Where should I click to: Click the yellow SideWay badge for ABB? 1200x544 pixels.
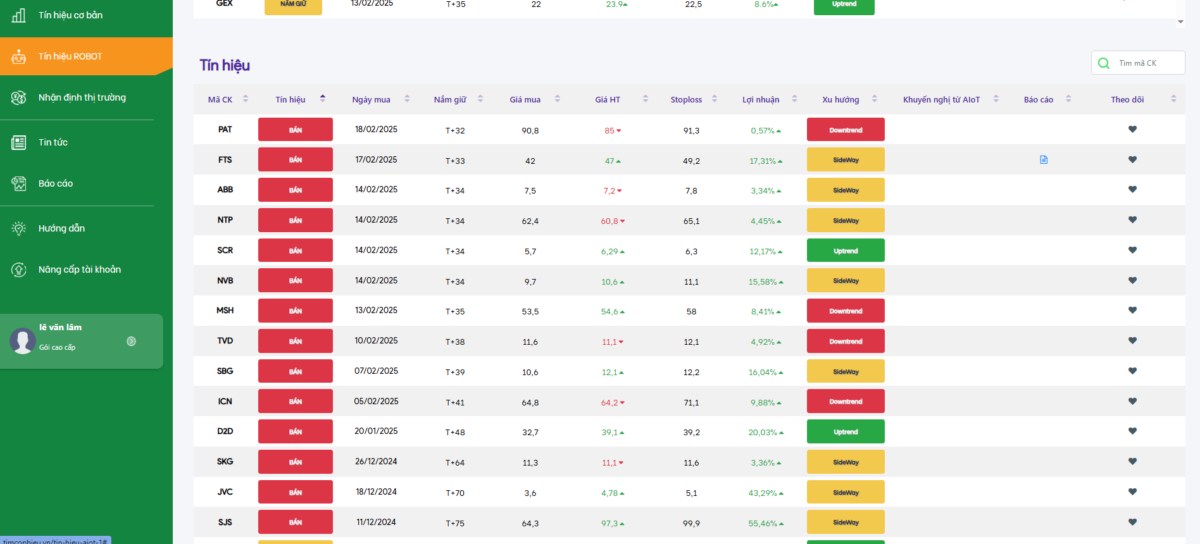tap(846, 190)
